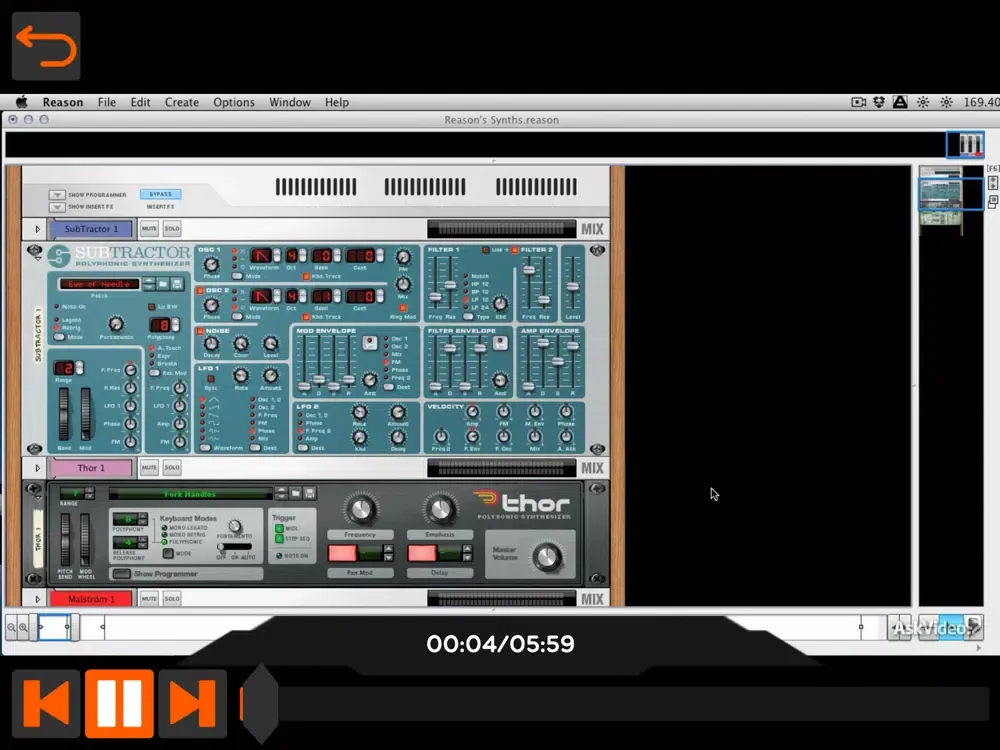The image size is (1000, 750).
Task: Toggle the Noise generator on SubTractor
Action: [200, 331]
